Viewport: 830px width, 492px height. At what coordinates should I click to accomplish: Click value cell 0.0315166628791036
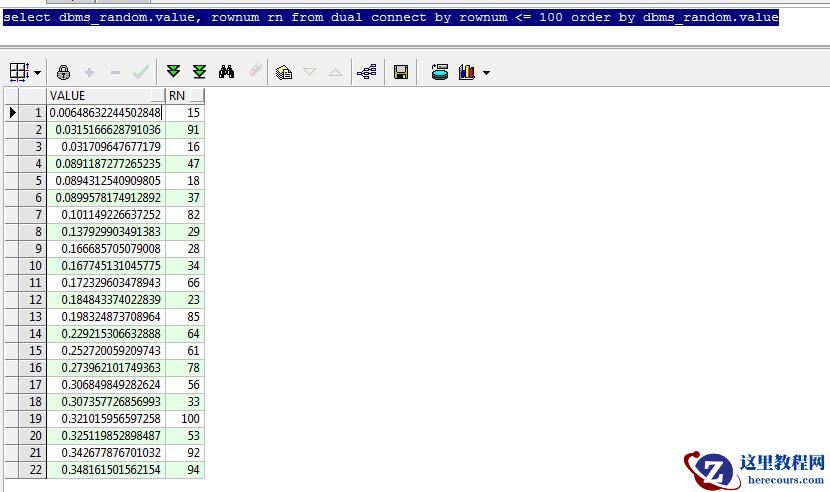[x=106, y=130]
